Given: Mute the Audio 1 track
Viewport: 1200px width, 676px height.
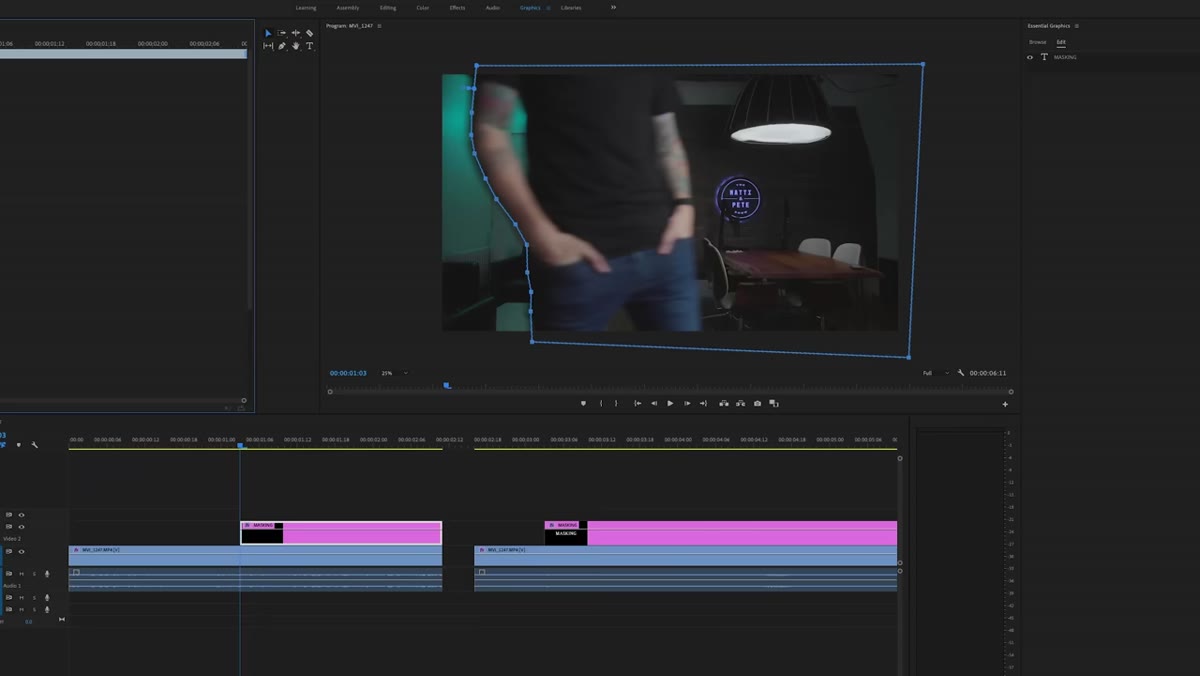Looking at the screenshot, I should 21,573.
